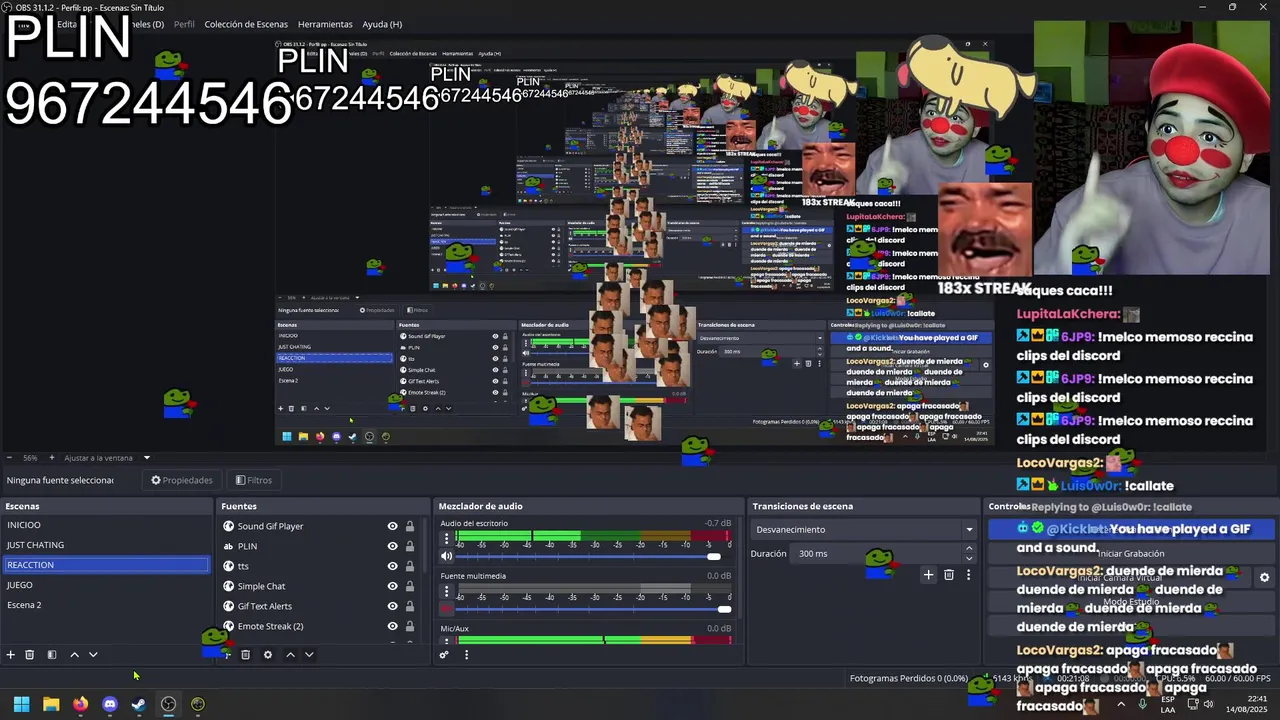Viewport: 1280px width, 720px height.
Task: Open the Colección de Escenas menu
Action: [246, 24]
